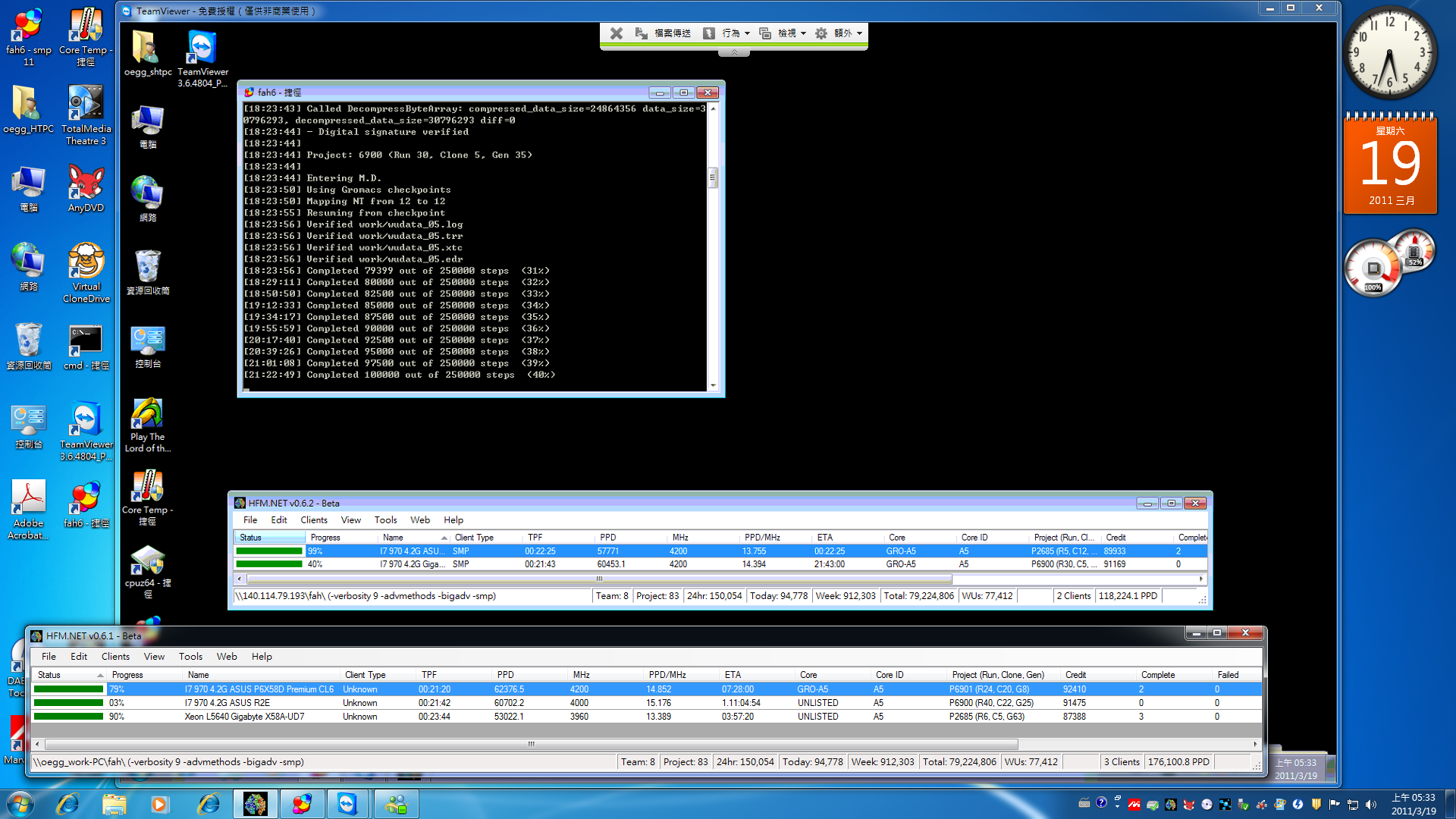Open the oegg_shtpc folder on remote desktop
This screenshot has width=1456, height=819.
pos(148,53)
